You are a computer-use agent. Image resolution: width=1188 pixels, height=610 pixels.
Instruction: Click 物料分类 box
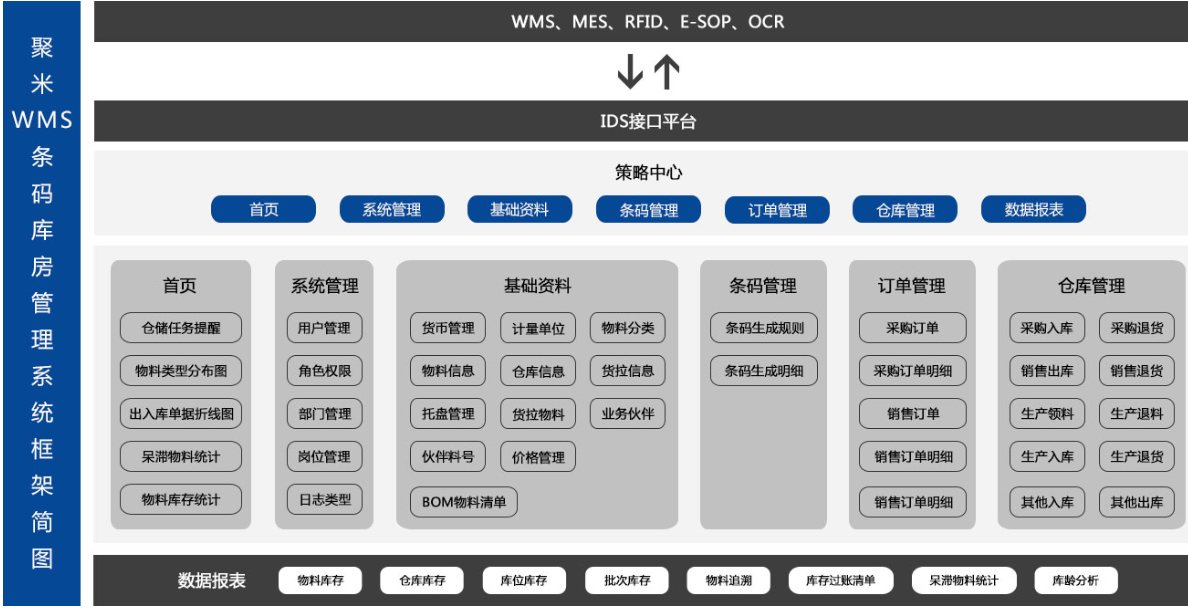pos(627,328)
